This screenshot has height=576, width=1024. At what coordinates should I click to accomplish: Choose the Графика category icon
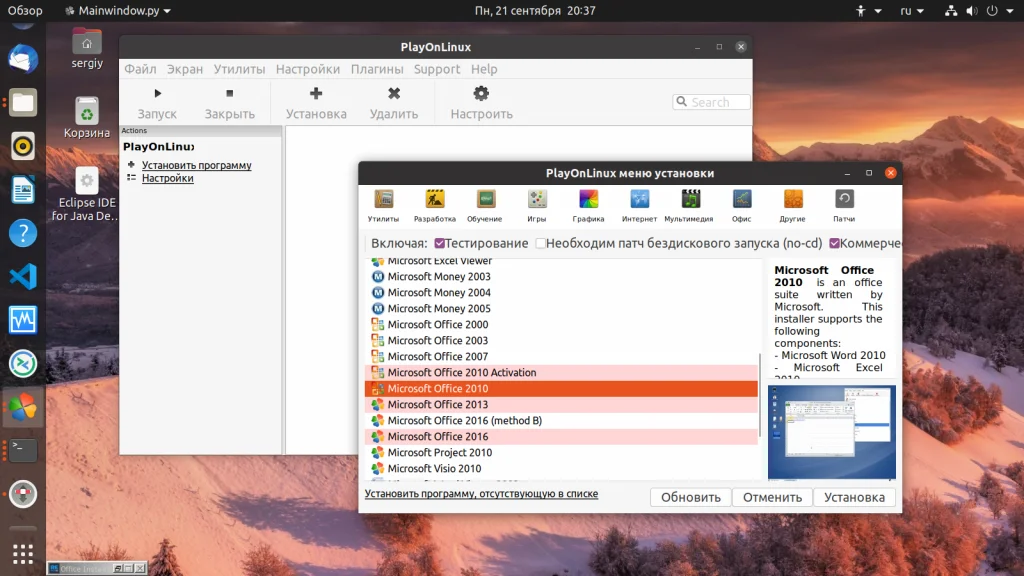(x=588, y=199)
